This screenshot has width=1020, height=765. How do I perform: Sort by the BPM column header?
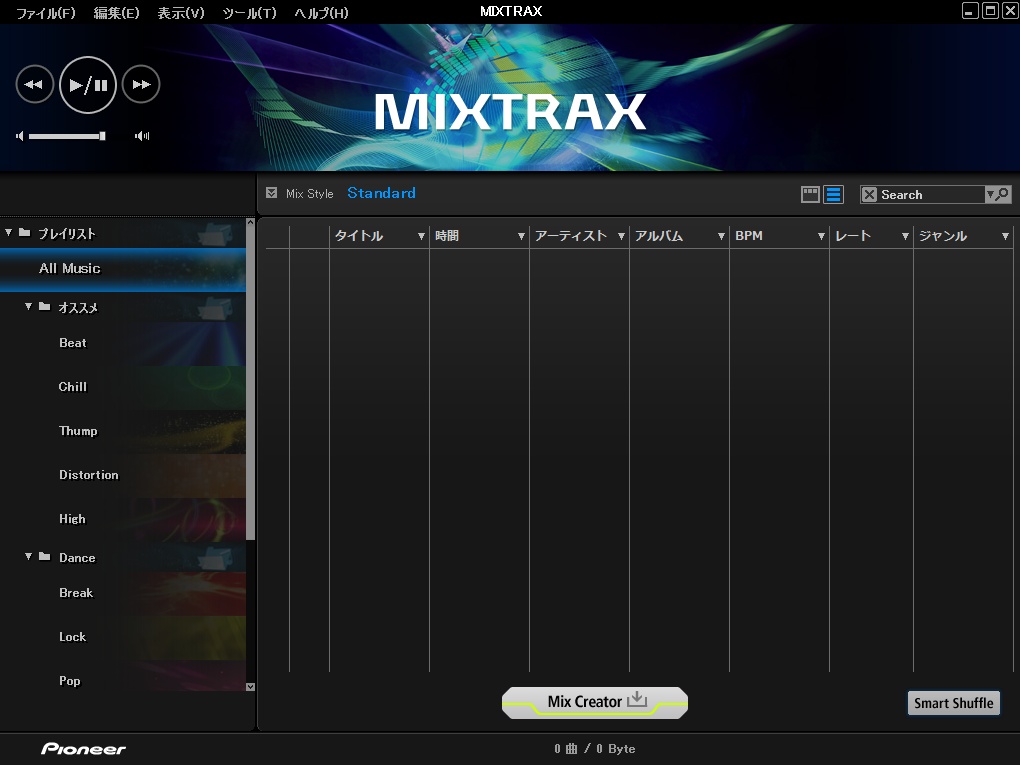tap(749, 236)
